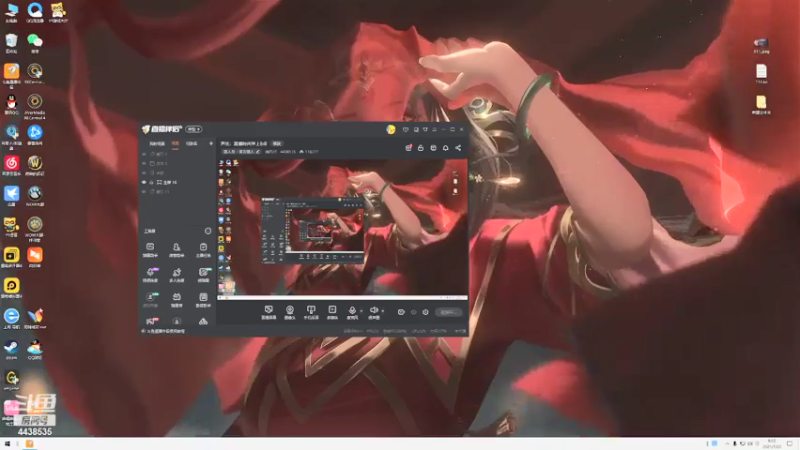800x450 pixels.
Task: Open the red NetEase music desktop icon
Action: tap(11, 165)
